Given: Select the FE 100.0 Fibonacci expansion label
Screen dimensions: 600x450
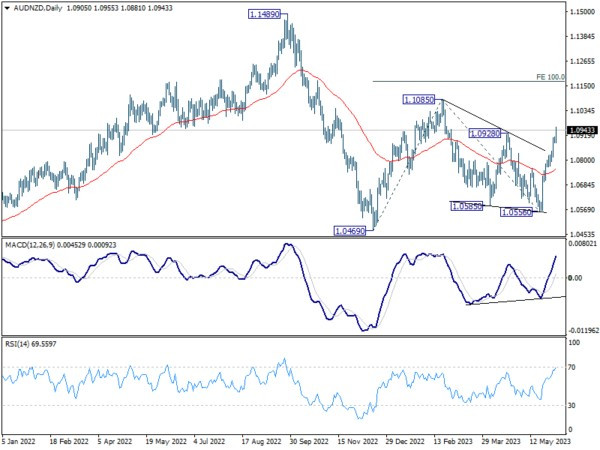Looking at the screenshot, I should pos(550,77).
